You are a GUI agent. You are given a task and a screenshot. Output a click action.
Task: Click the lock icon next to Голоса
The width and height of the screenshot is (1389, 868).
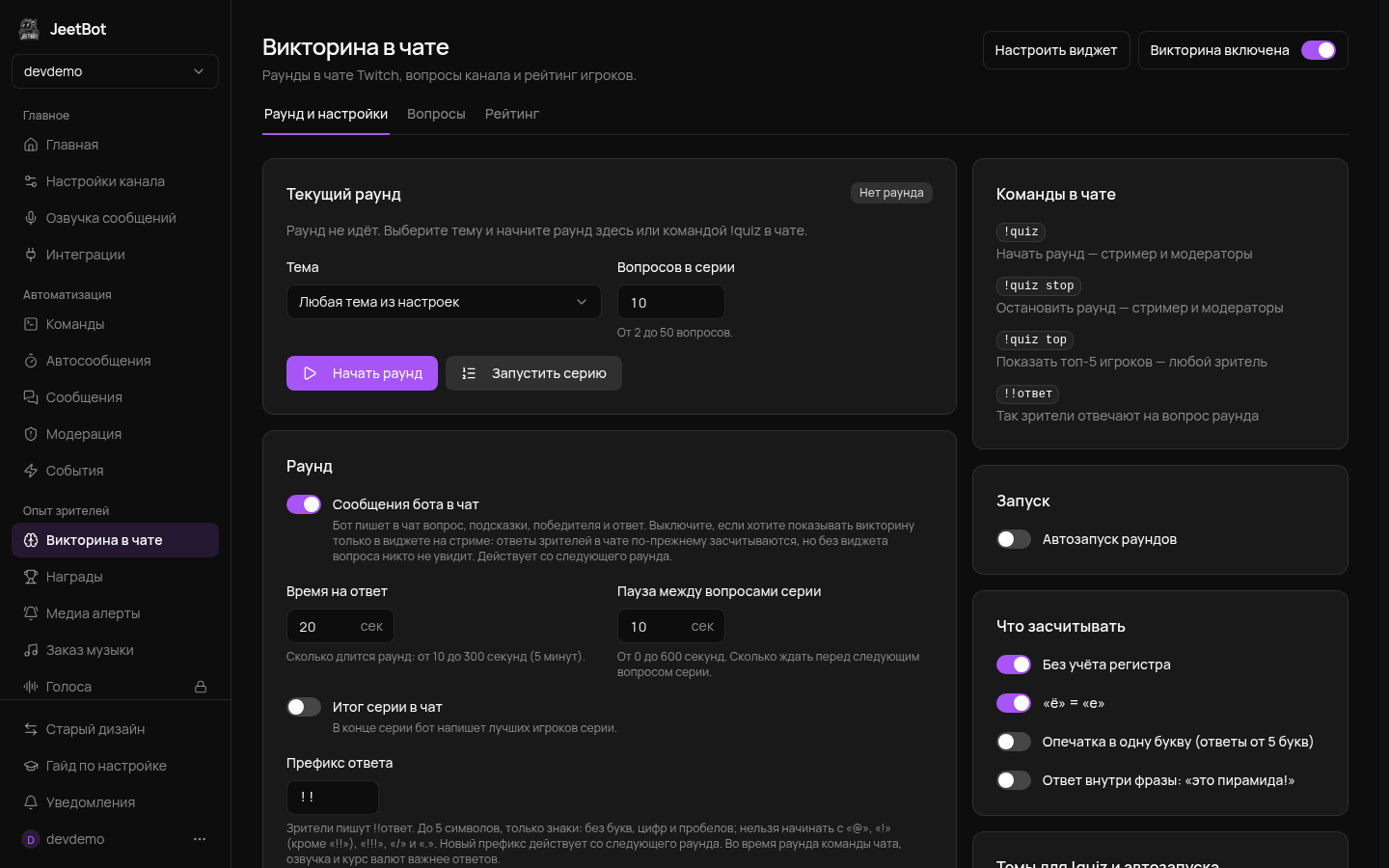pos(201,687)
